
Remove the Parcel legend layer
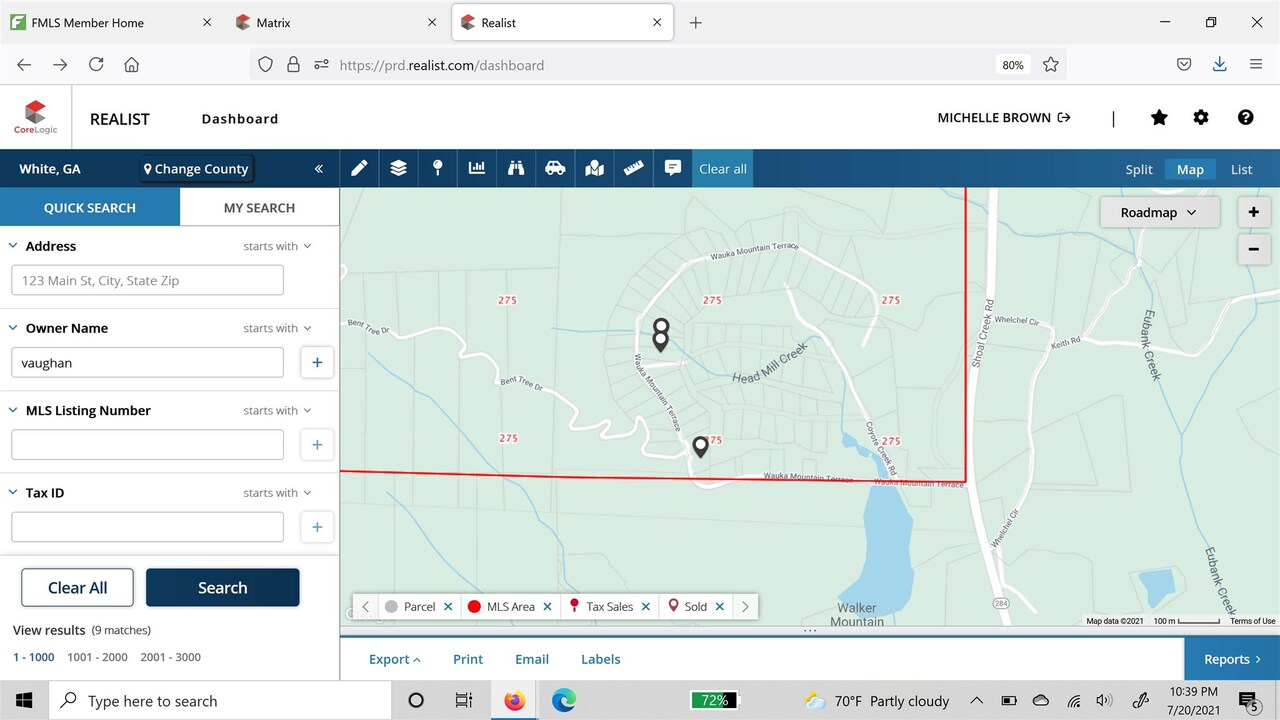point(448,607)
